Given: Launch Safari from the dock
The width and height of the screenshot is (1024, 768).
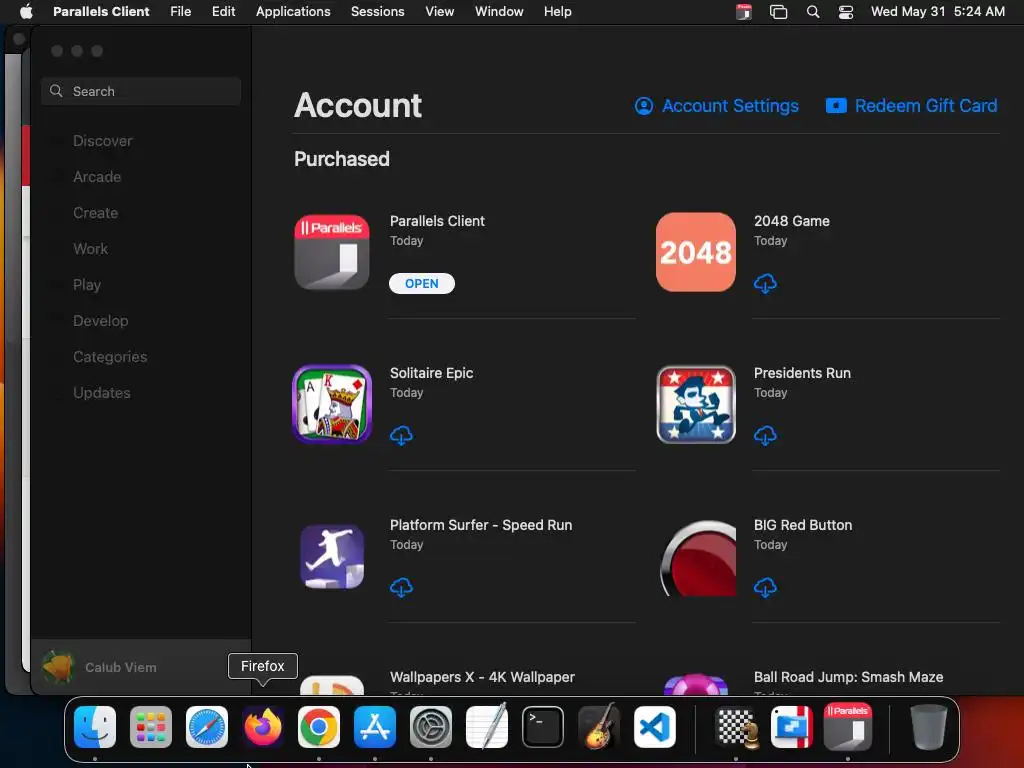Looking at the screenshot, I should [207, 727].
